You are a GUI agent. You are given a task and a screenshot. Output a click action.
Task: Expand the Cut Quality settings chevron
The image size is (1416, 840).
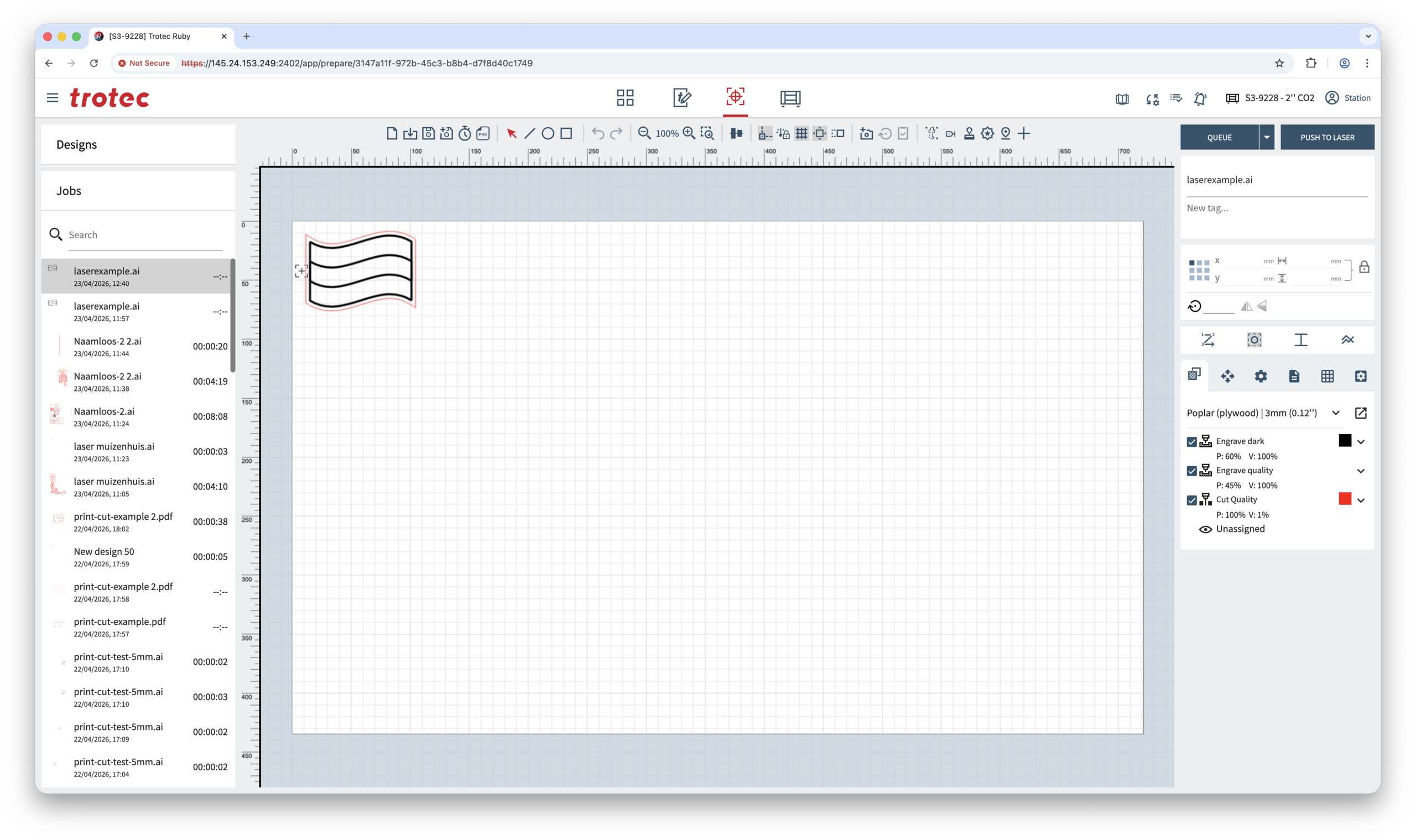pyautogui.click(x=1361, y=500)
